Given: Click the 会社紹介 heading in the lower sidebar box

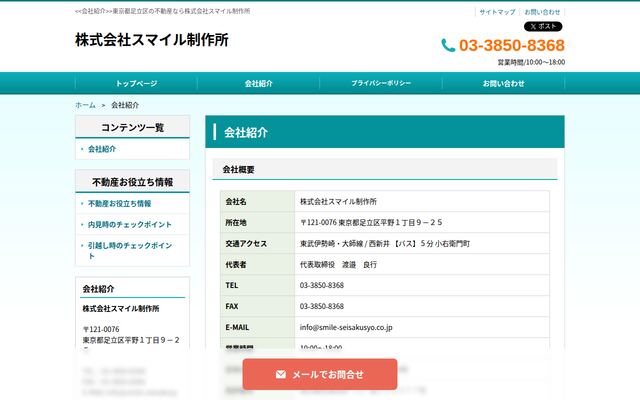Looking at the screenshot, I should [98, 289].
